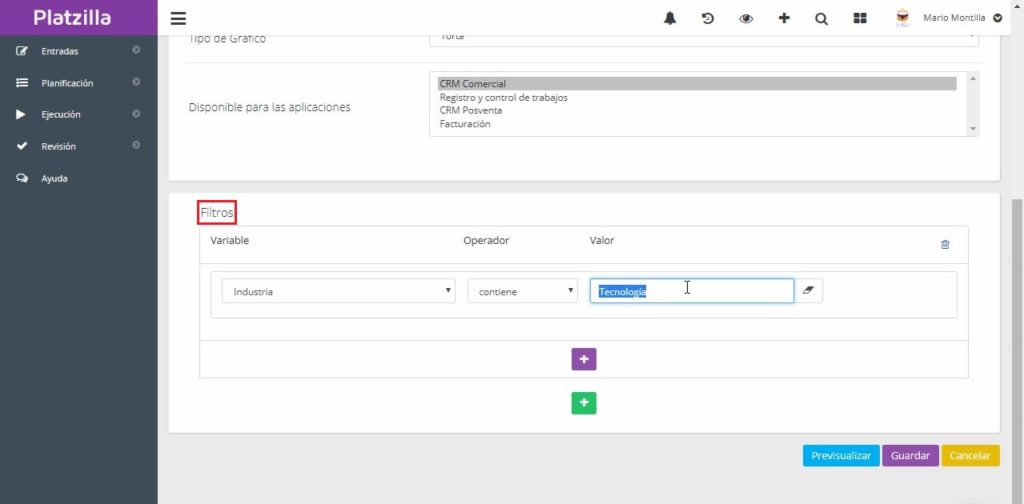
Task: Select CRM Posventa in applications list
Action: point(697,110)
